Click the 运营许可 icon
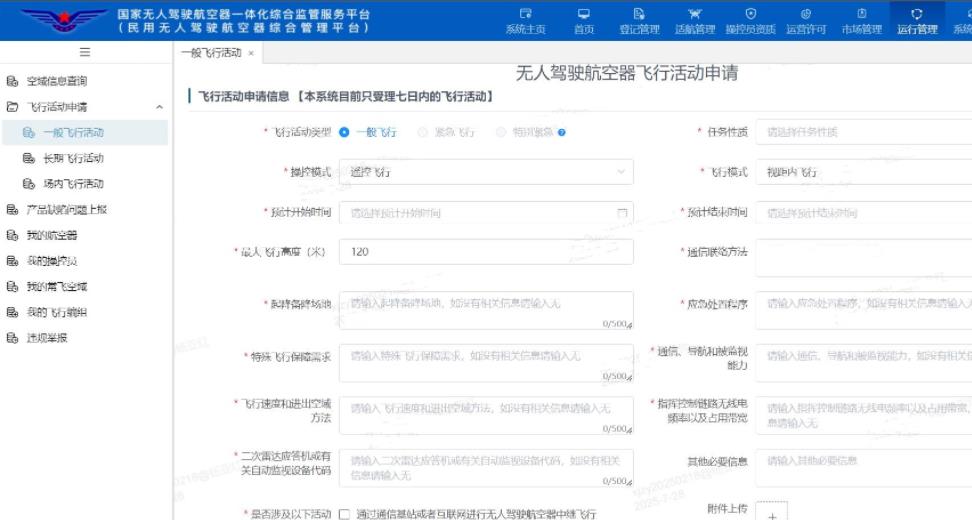The image size is (972, 520). click(x=806, y=13)
